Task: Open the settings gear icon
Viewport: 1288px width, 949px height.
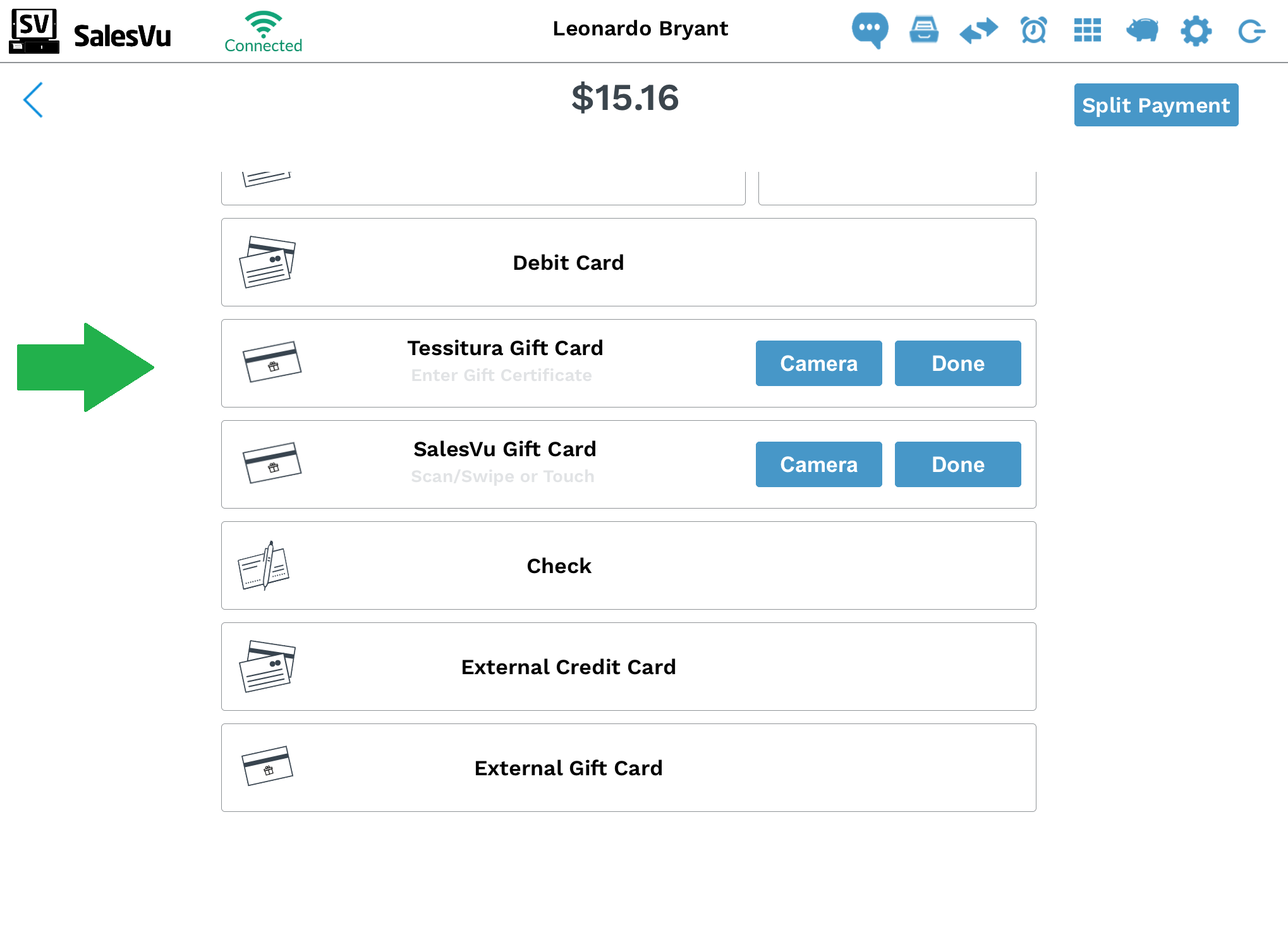Action: pyautogui.click(x=1196, y=30)
